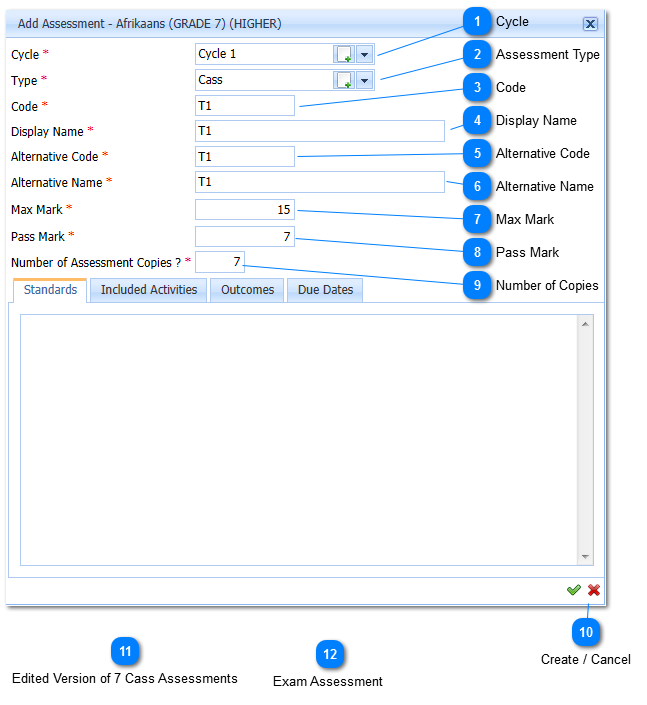Click the add new Type icon
647x705 pixels.
coord(344,80)
